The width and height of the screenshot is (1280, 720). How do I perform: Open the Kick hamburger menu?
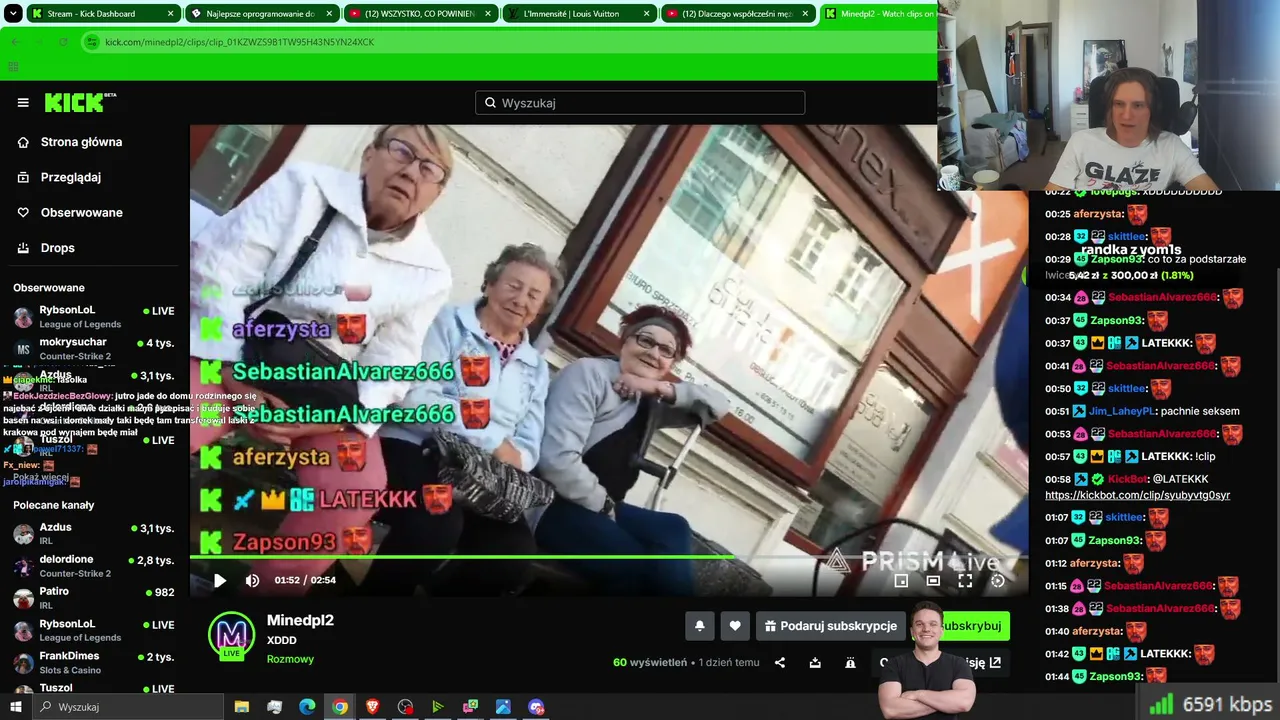23,102
